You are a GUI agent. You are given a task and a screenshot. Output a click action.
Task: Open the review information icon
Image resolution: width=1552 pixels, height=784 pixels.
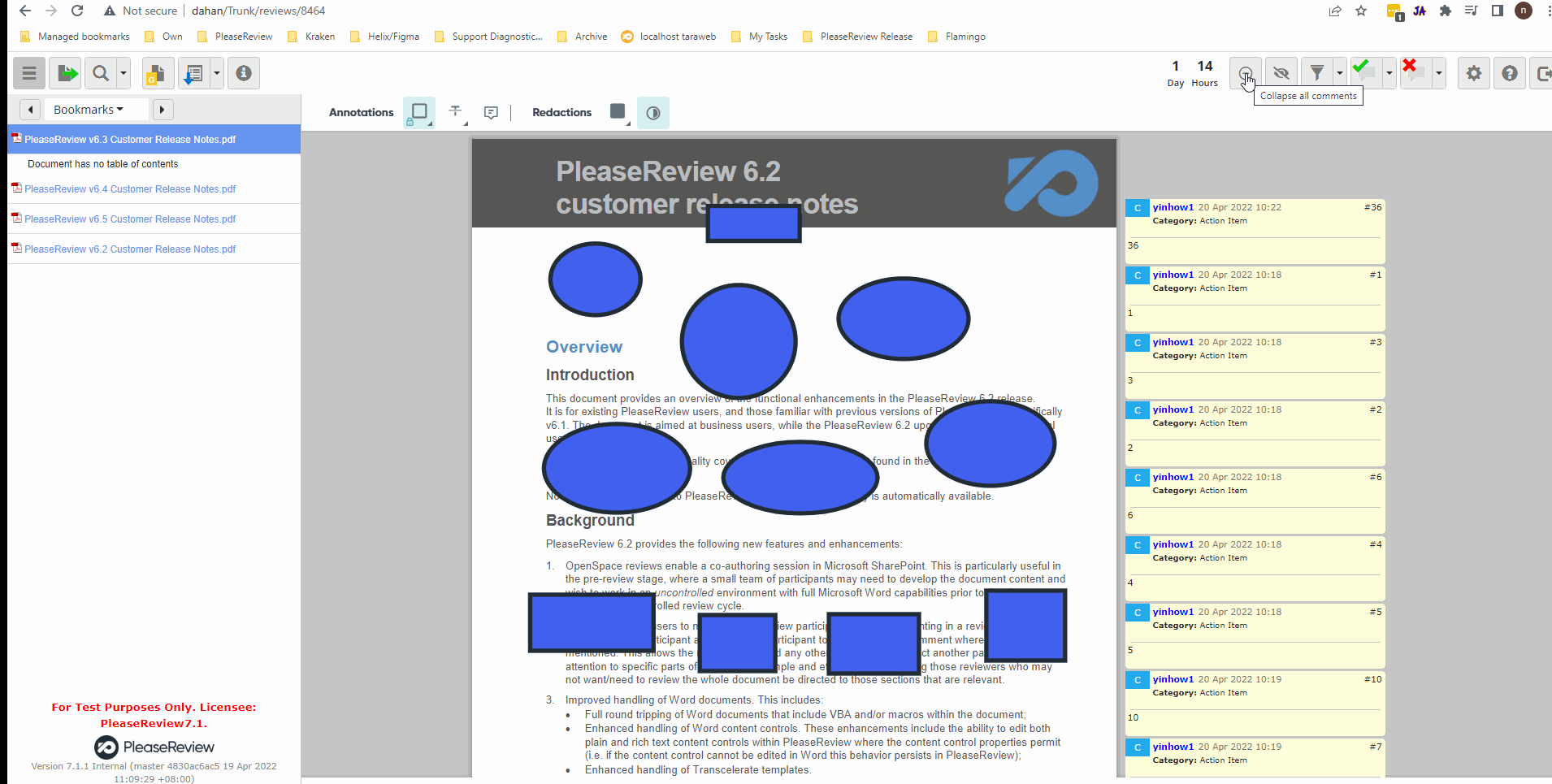(x=244, y=73)
